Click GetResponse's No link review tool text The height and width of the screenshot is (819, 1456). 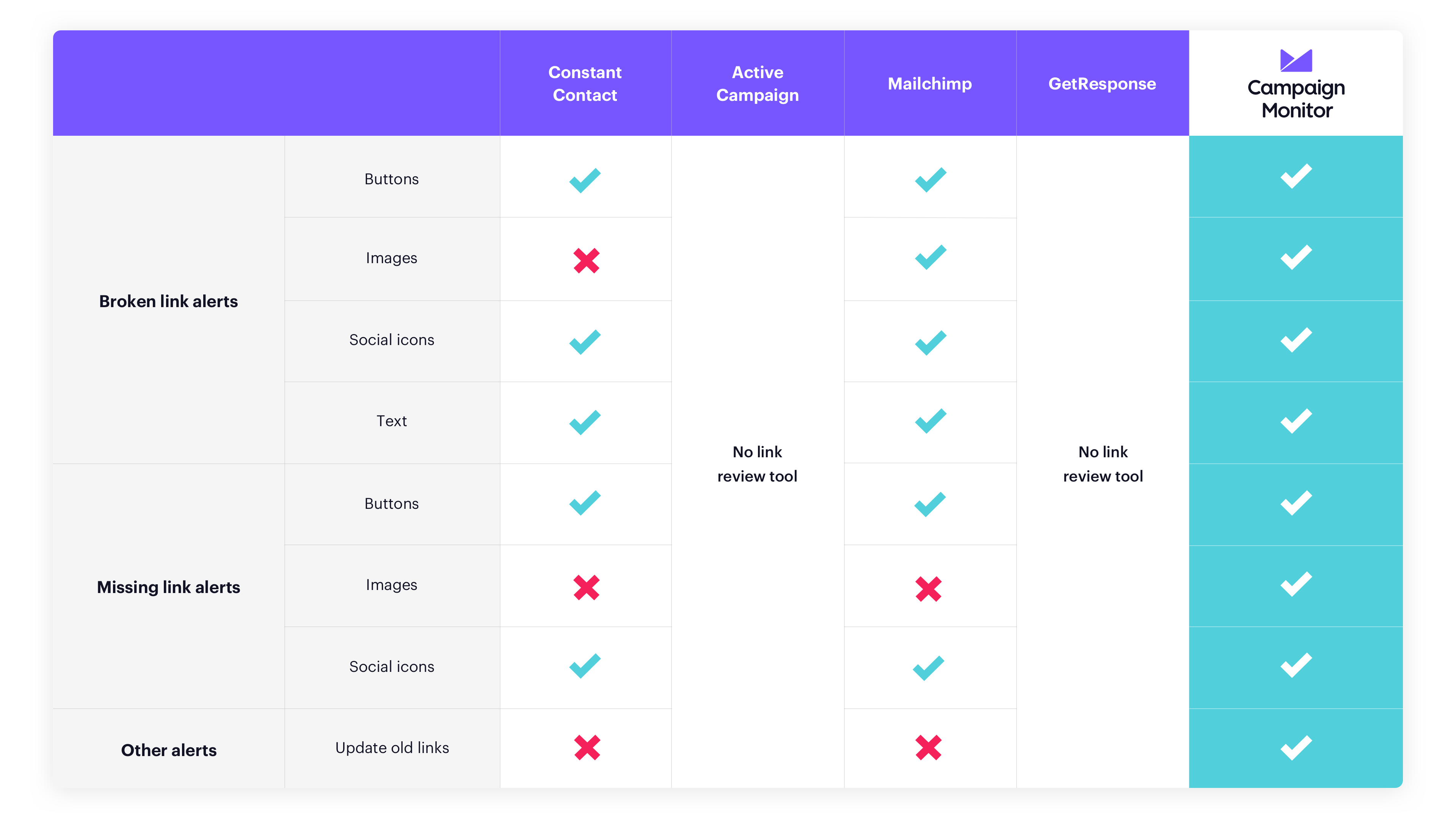tap(1103, 464)
